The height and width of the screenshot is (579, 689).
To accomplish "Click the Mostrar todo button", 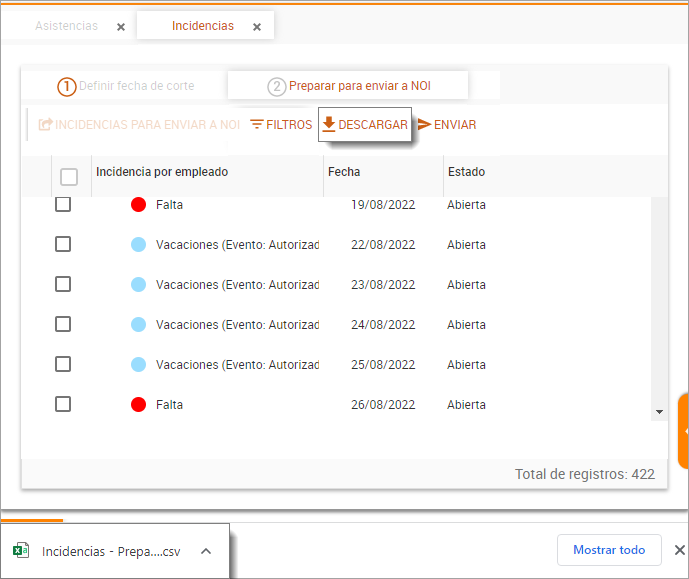I will tap(609, 550).
